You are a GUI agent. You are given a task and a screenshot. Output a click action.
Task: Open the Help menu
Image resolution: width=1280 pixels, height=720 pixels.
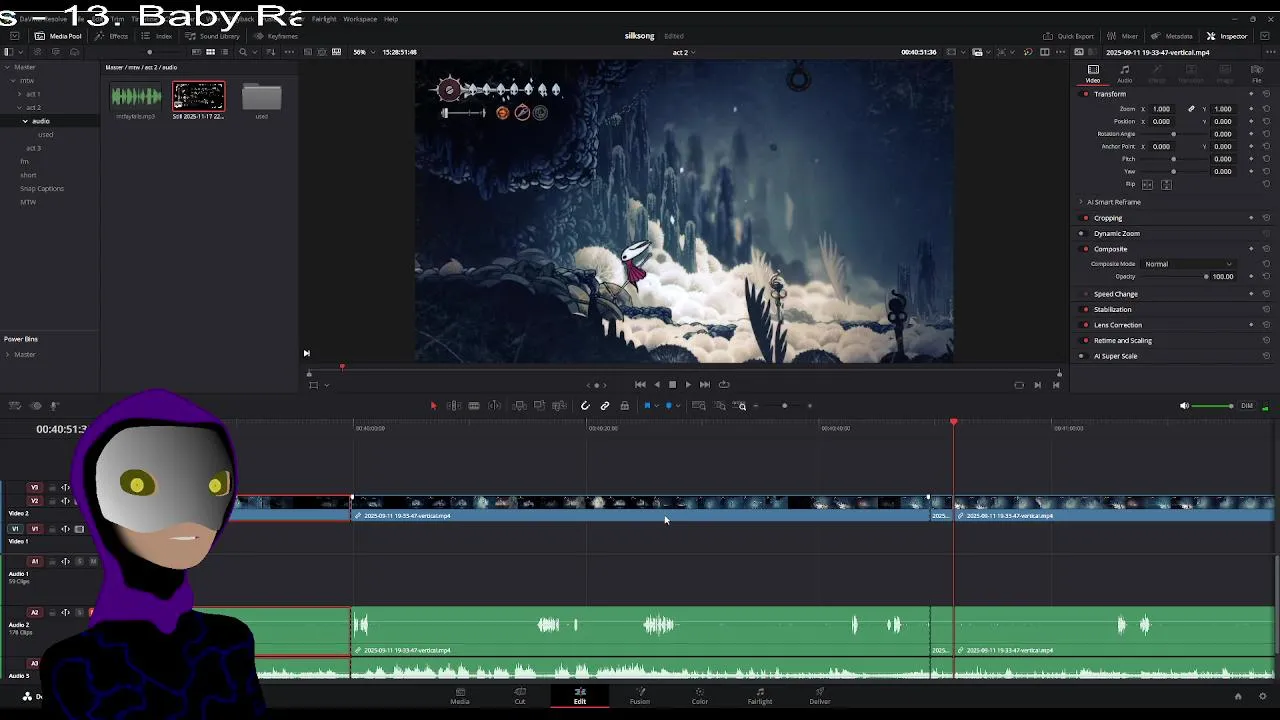point(391,19)
